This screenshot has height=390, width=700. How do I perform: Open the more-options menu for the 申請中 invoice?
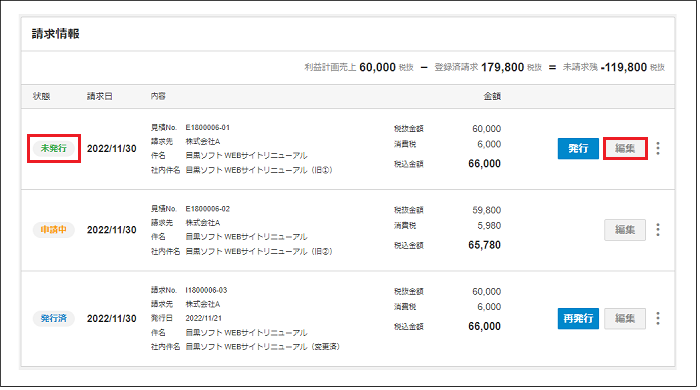click(658, 230)
